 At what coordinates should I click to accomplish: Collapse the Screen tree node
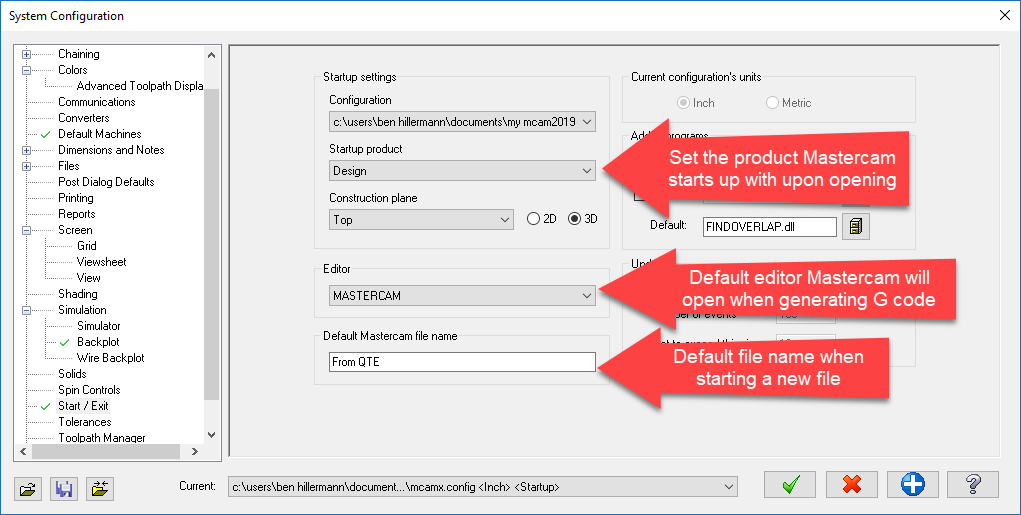27,230
